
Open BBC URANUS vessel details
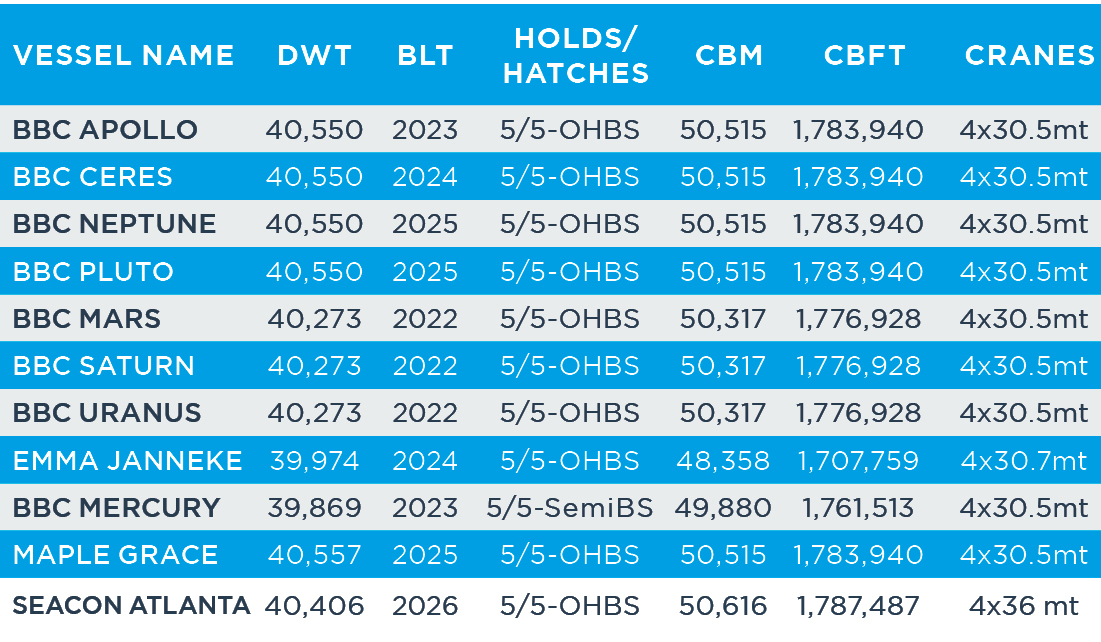(x=107, y=413)
